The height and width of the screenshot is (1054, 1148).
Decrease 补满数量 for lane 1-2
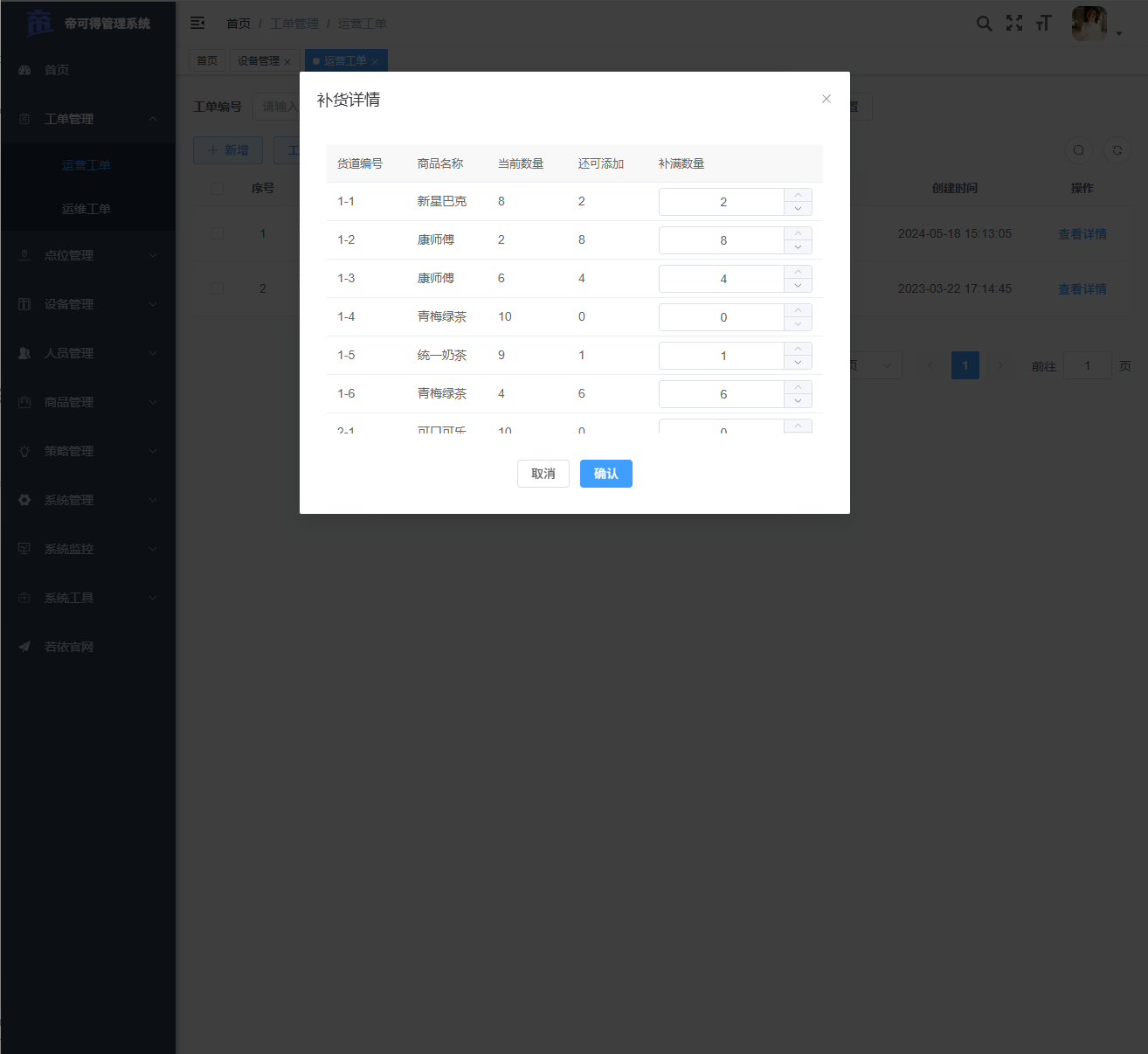click(x=798, y=247)
